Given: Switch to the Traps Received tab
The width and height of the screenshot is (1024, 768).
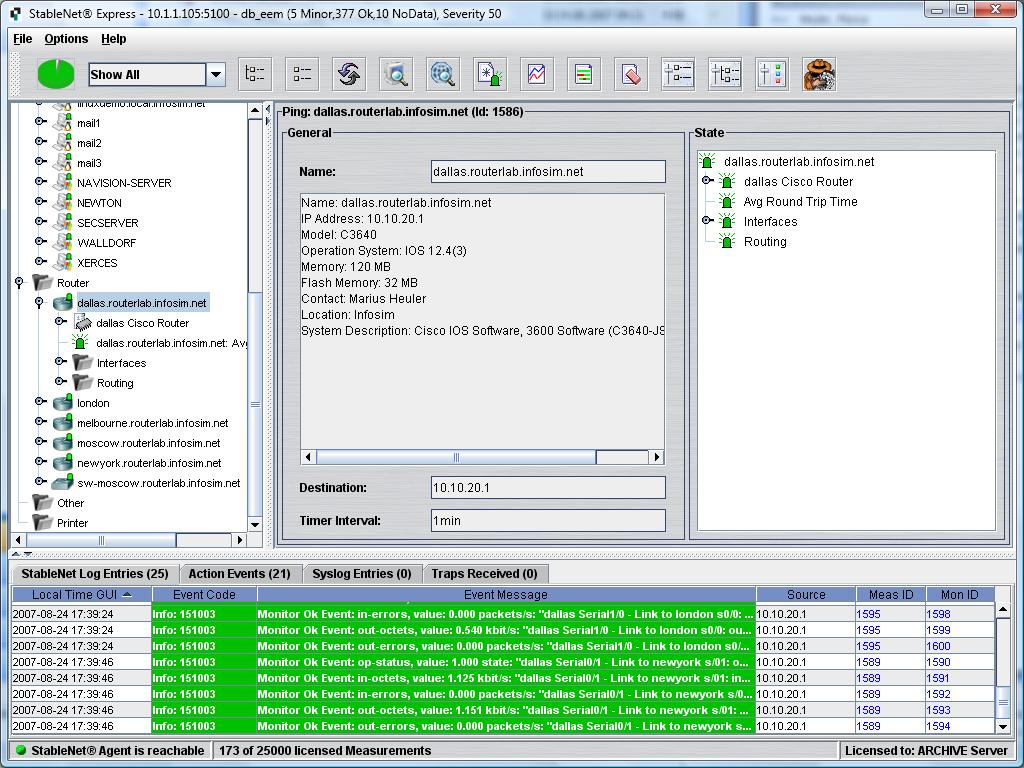Looking at the screenshot, I should 485,573.
